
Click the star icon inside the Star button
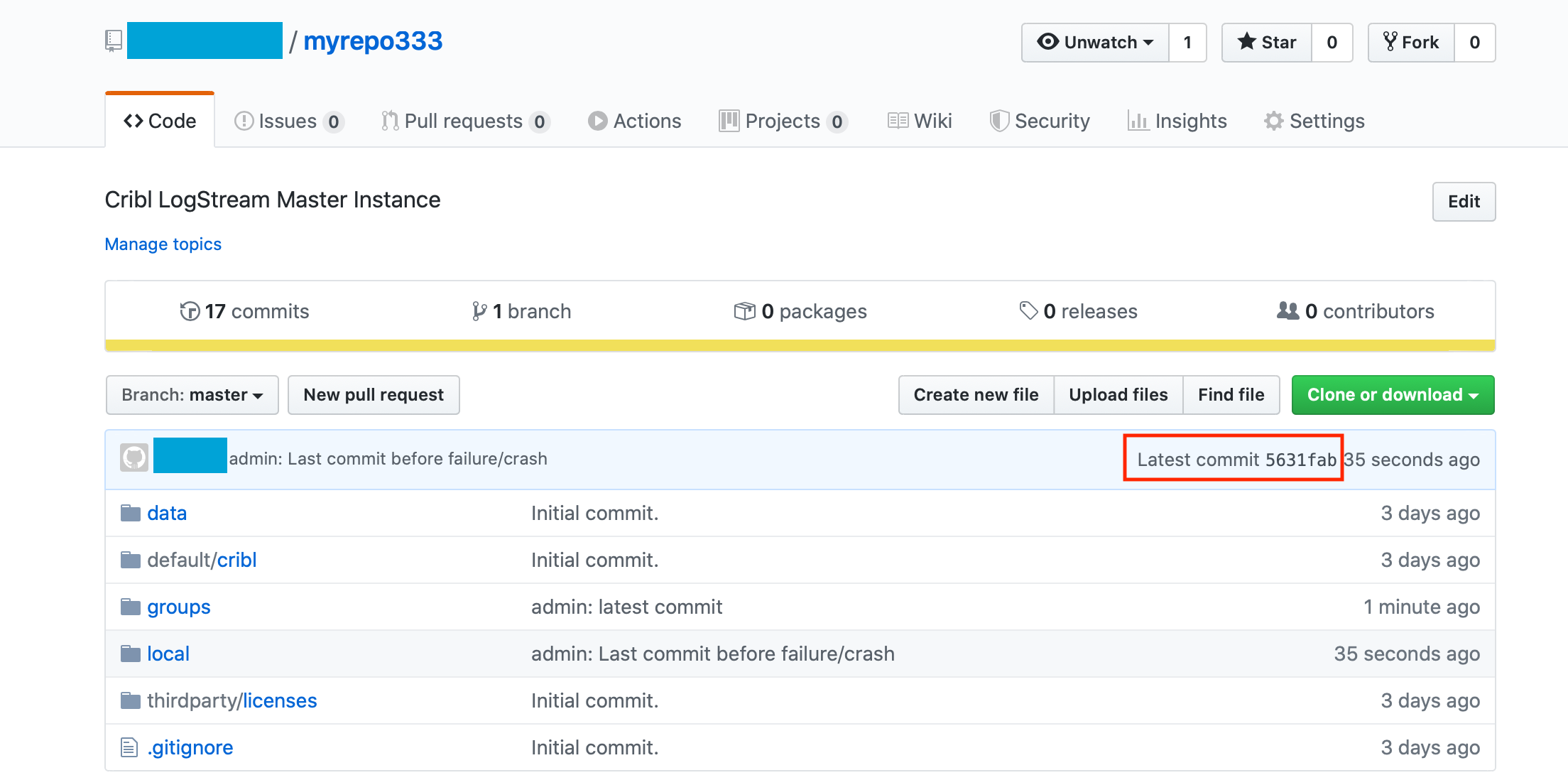(1247, 42)
